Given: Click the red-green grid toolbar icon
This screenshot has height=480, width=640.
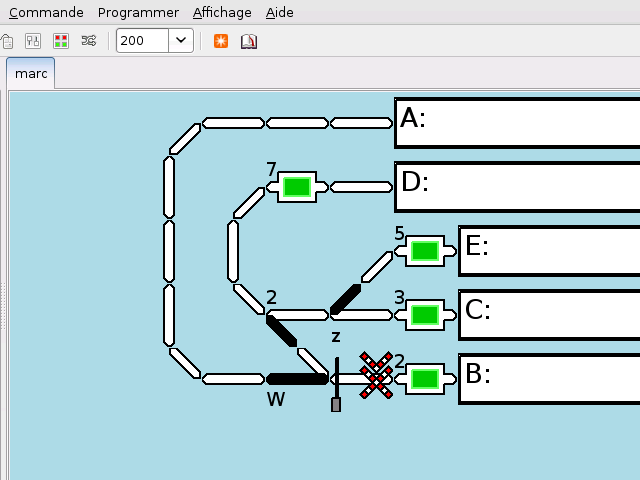Looking at the screenshot, I should click(61, 41).
